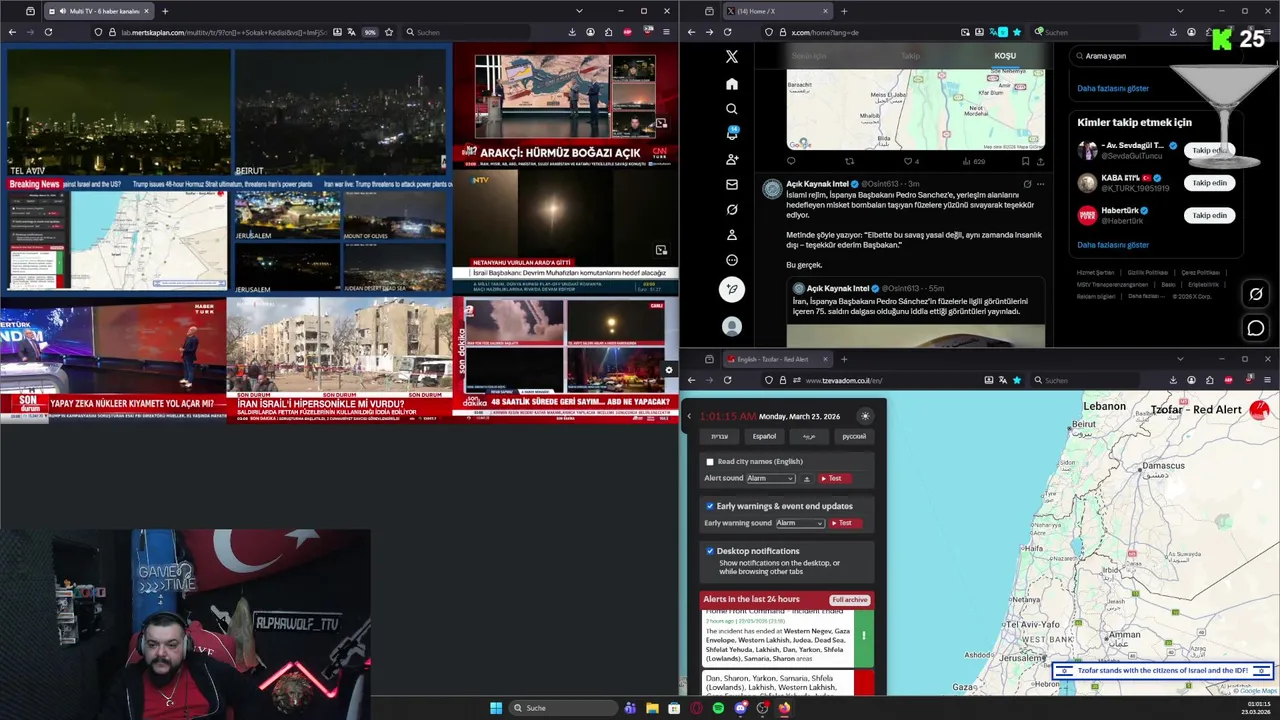This screenshot has width=1280, height=720.
Task: Enable Read city names (English) checkbox
Action: coord(710,462)
